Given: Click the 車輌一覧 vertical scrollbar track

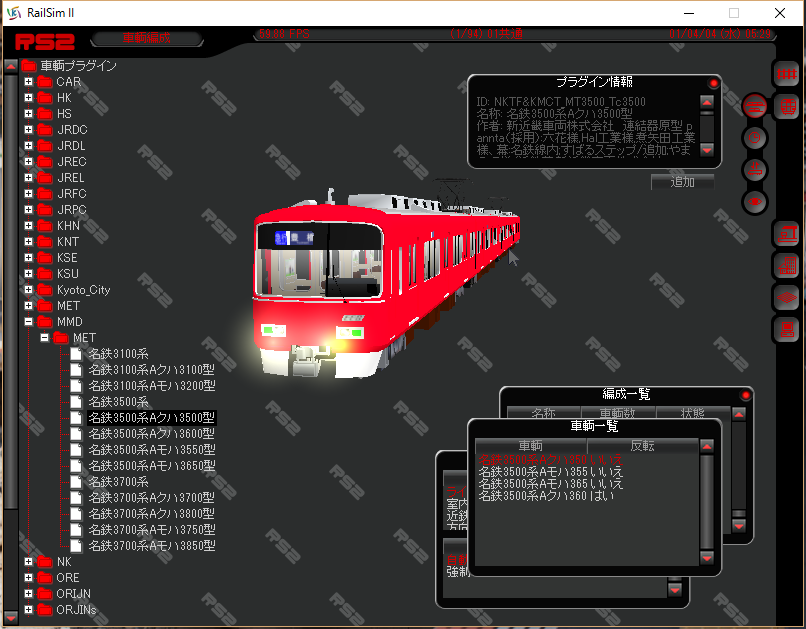Looking at the screenshot, I should (707, 502).
